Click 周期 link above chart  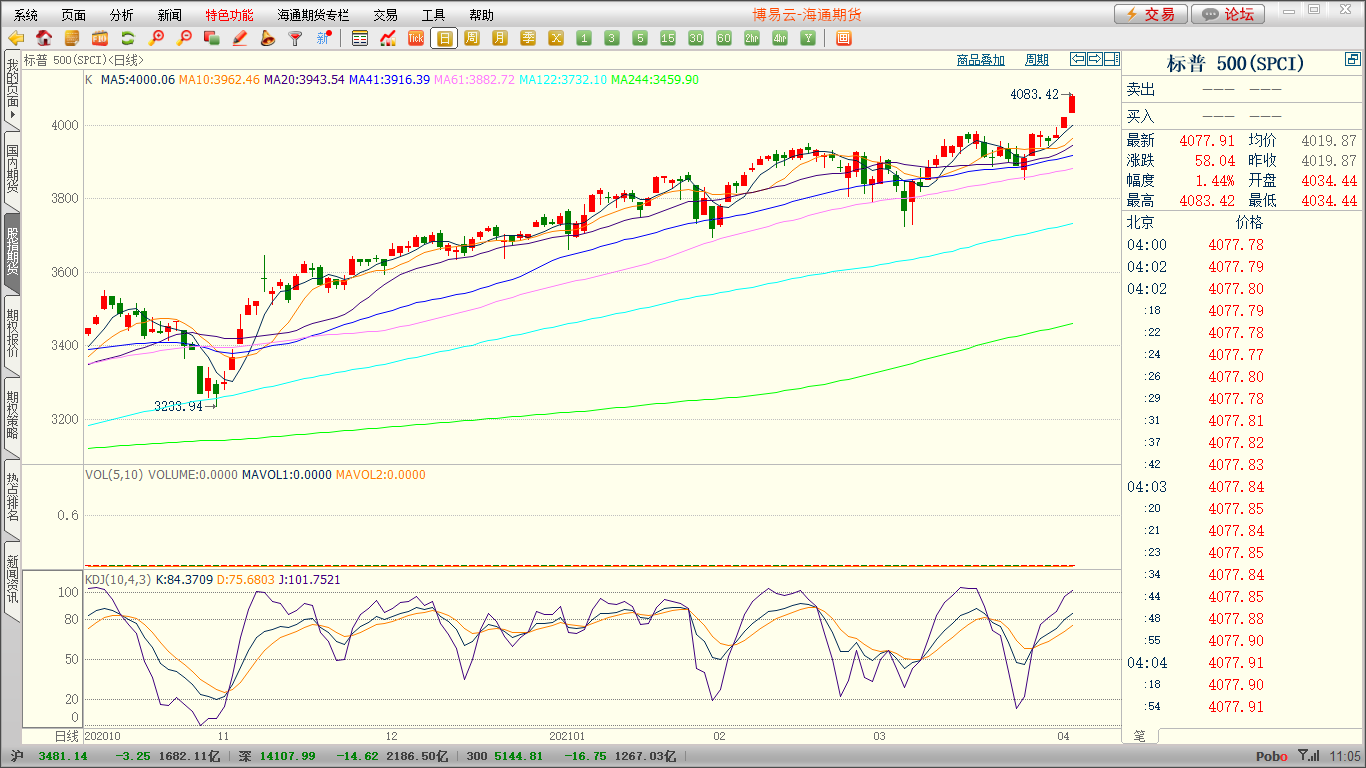pyautogui.click(x=1037, y=60)
